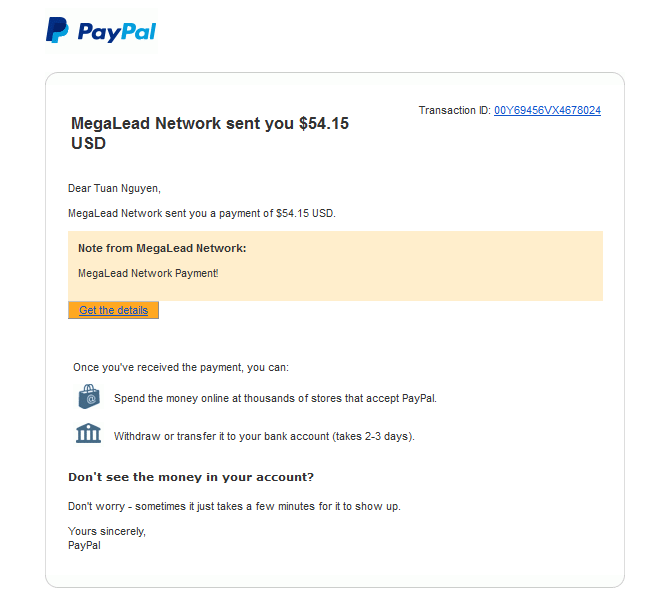Click the "Yours sincerely," closing line
672x597 pixels.
click(106, 531)
